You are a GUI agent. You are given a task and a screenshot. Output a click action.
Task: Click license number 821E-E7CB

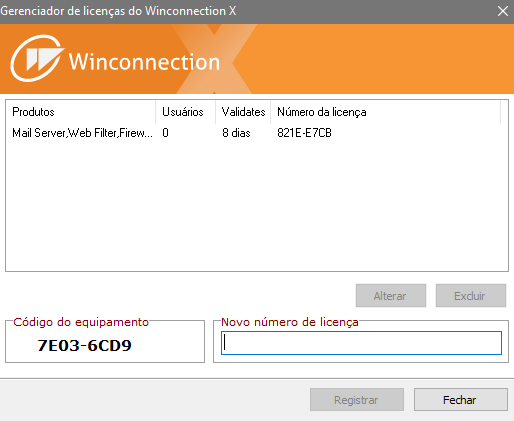[x=304, y=133]
